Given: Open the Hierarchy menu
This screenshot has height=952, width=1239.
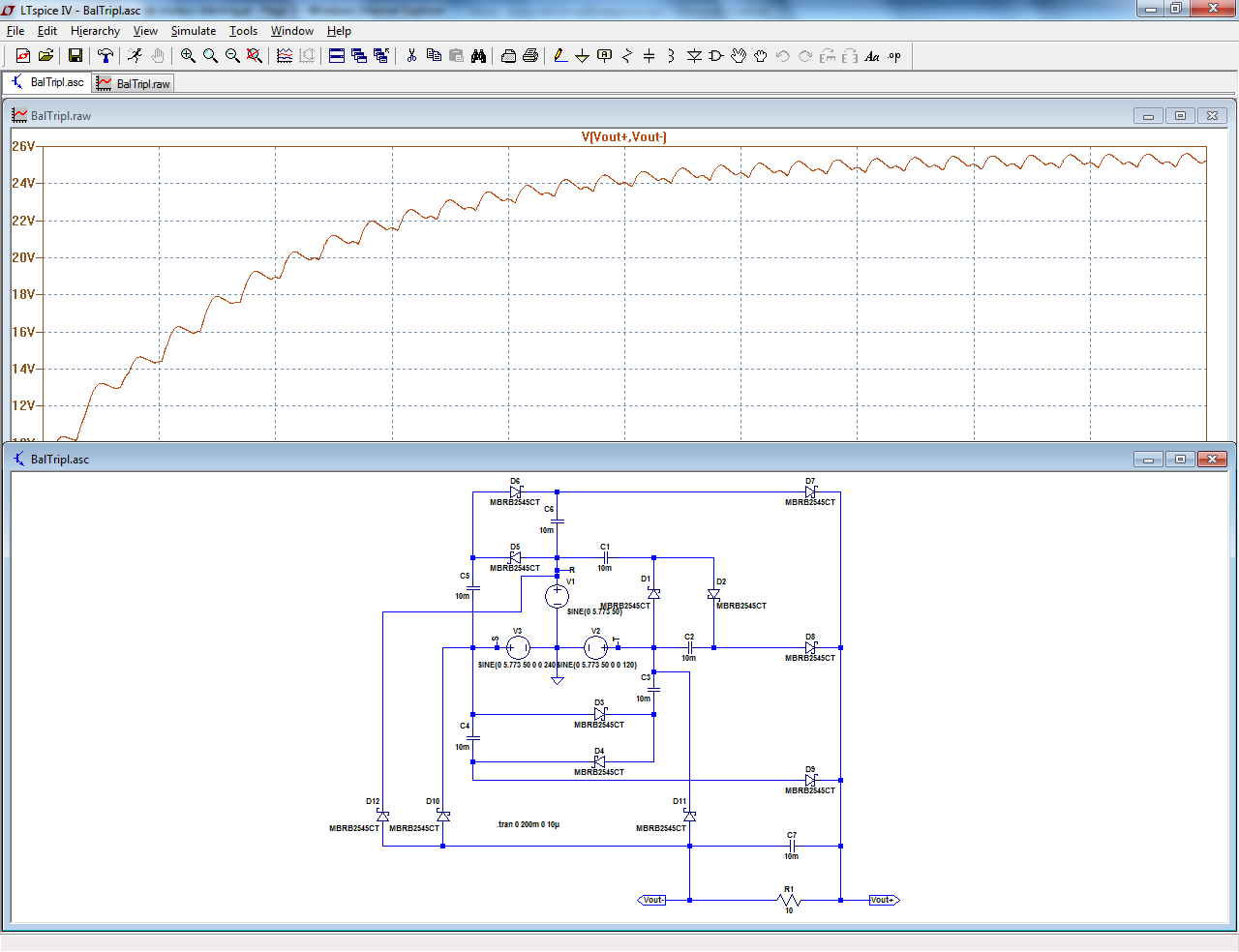Looking at the screenshot, I should pos(95,31).
